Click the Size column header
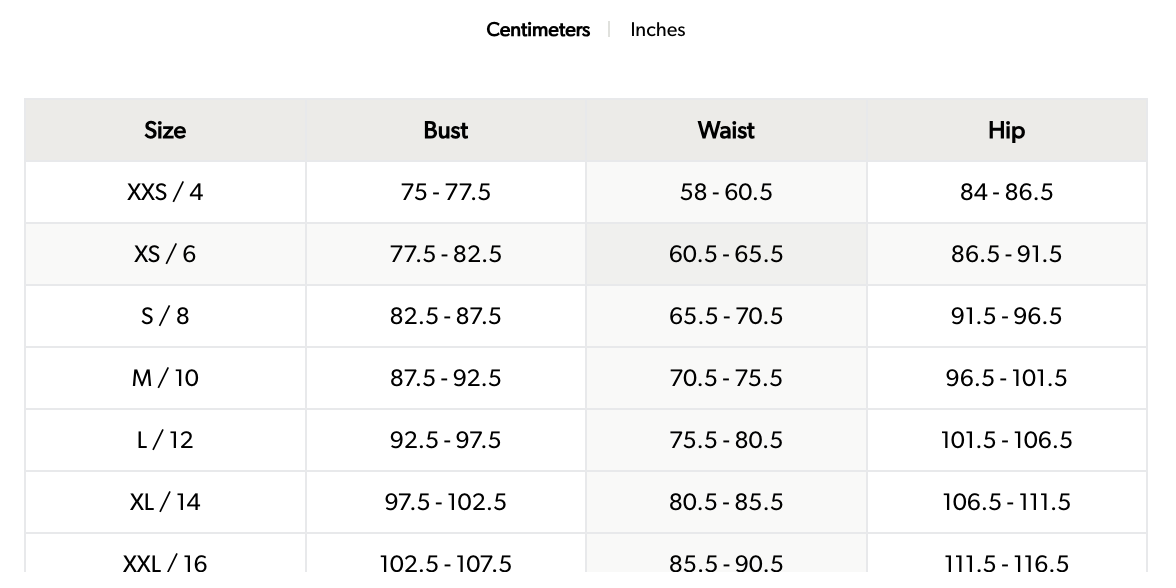This screenshot has height=588, width=1176. [x=165, y=130]
